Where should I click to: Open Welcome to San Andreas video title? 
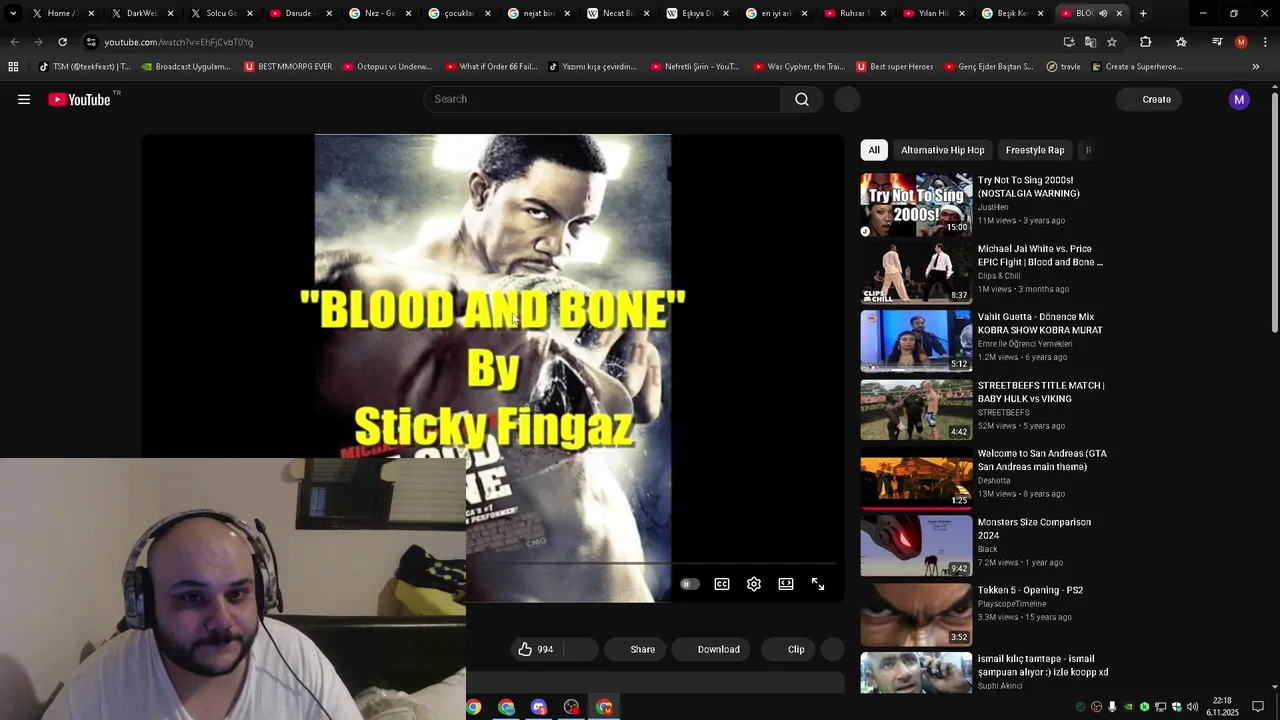click(x=1042, y=460)
